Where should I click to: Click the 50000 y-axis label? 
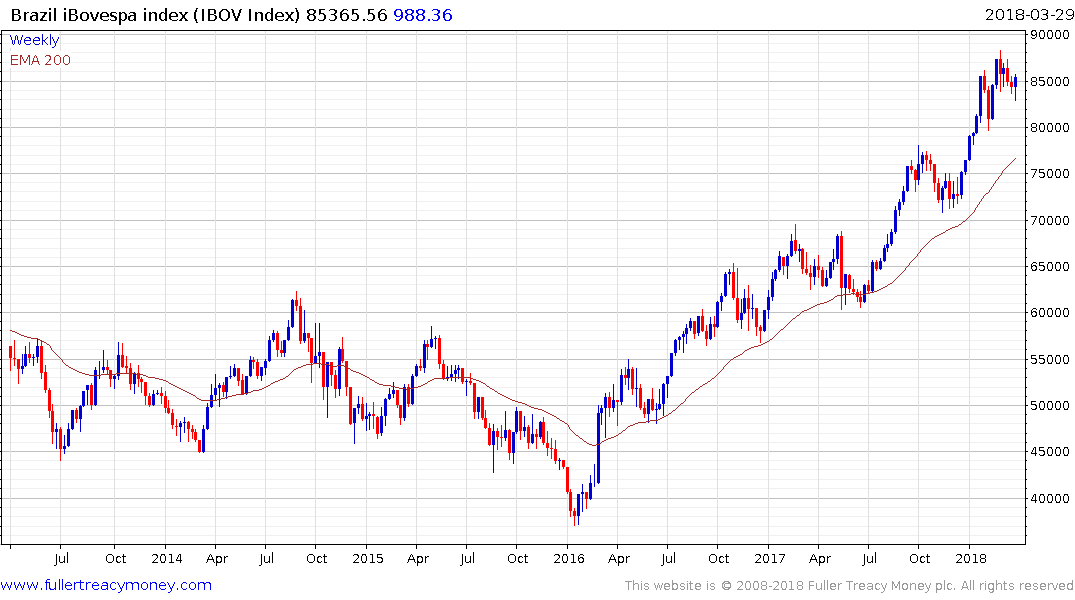pyautogui.click(x=1051, y=405)
